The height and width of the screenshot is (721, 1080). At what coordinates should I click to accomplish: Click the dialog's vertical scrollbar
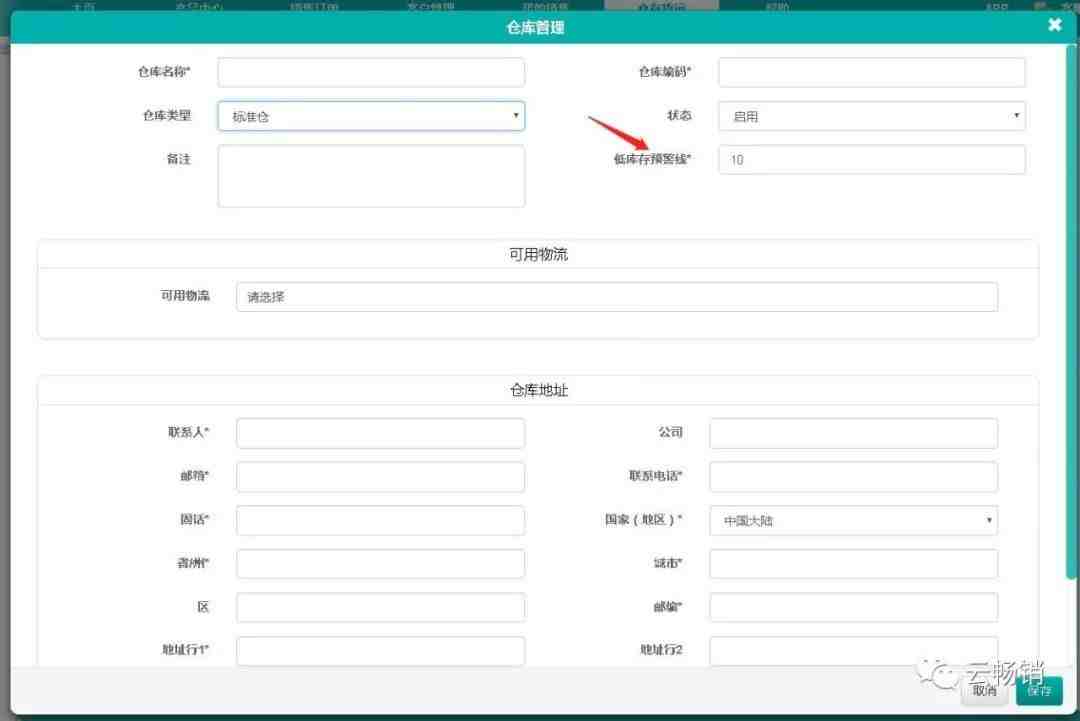click(x=1071, y=312)
